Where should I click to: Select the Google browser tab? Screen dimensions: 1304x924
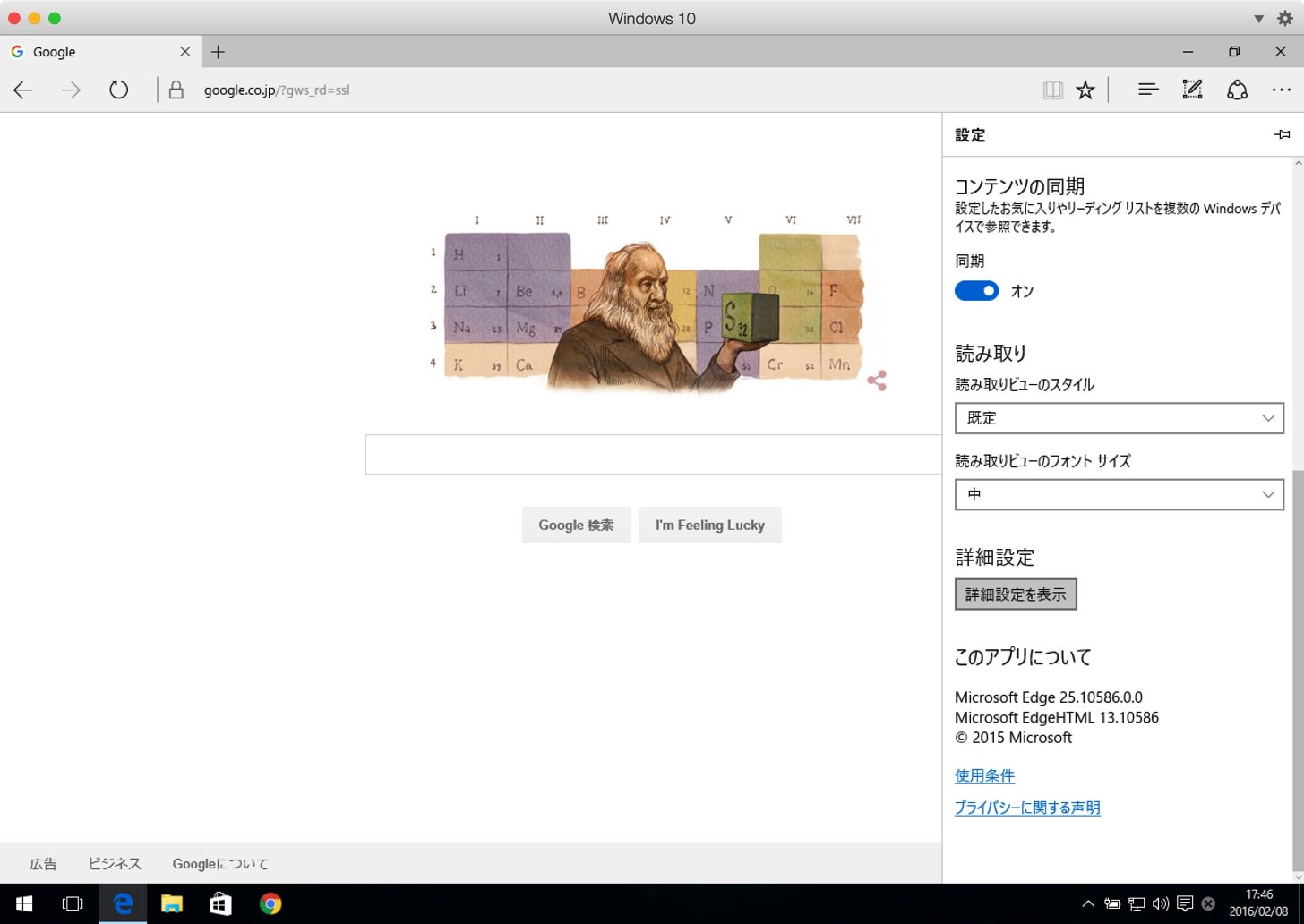coord(99,52)
